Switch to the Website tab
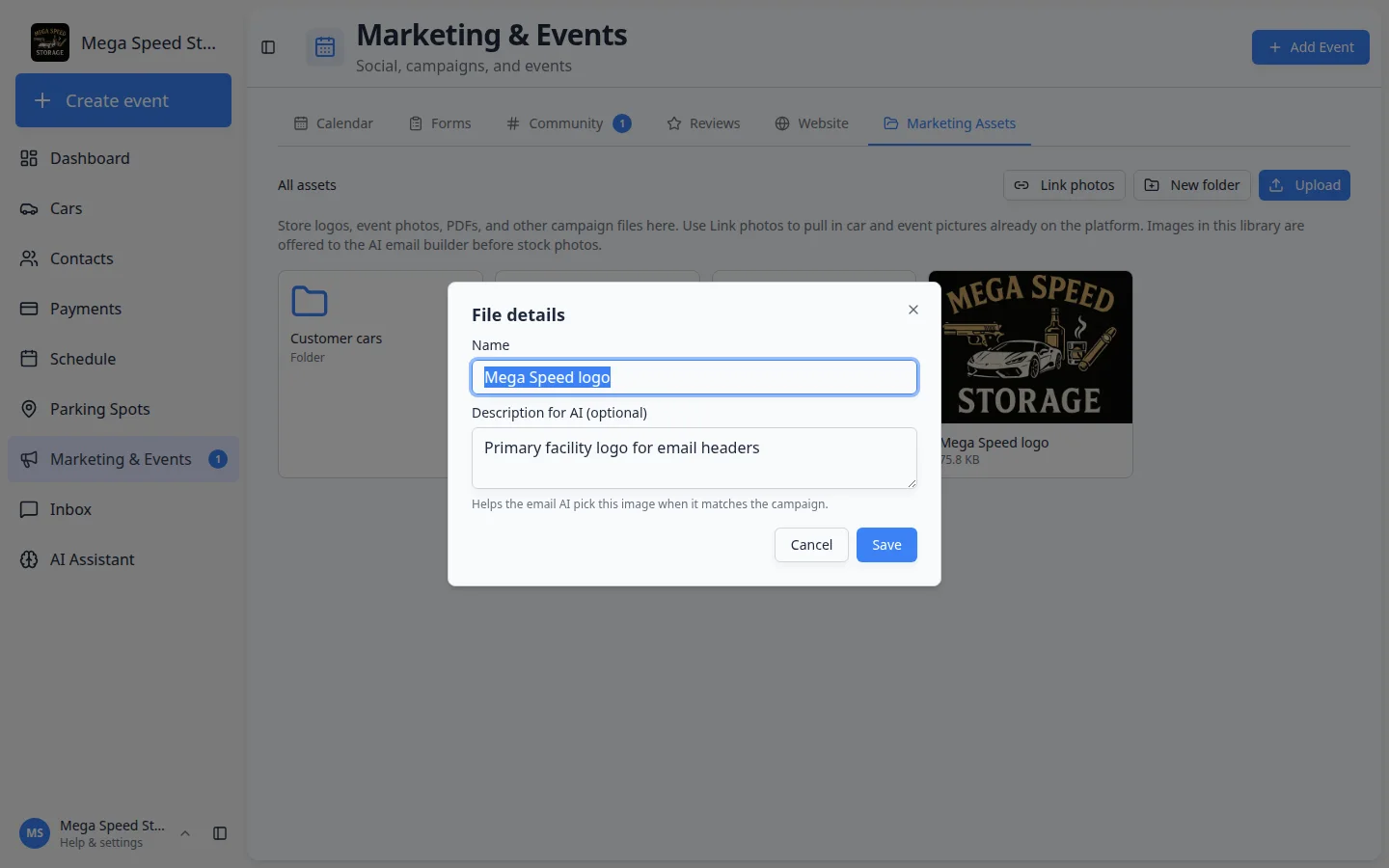This screenshot has height=868, width=1389. tap(811, 123)
